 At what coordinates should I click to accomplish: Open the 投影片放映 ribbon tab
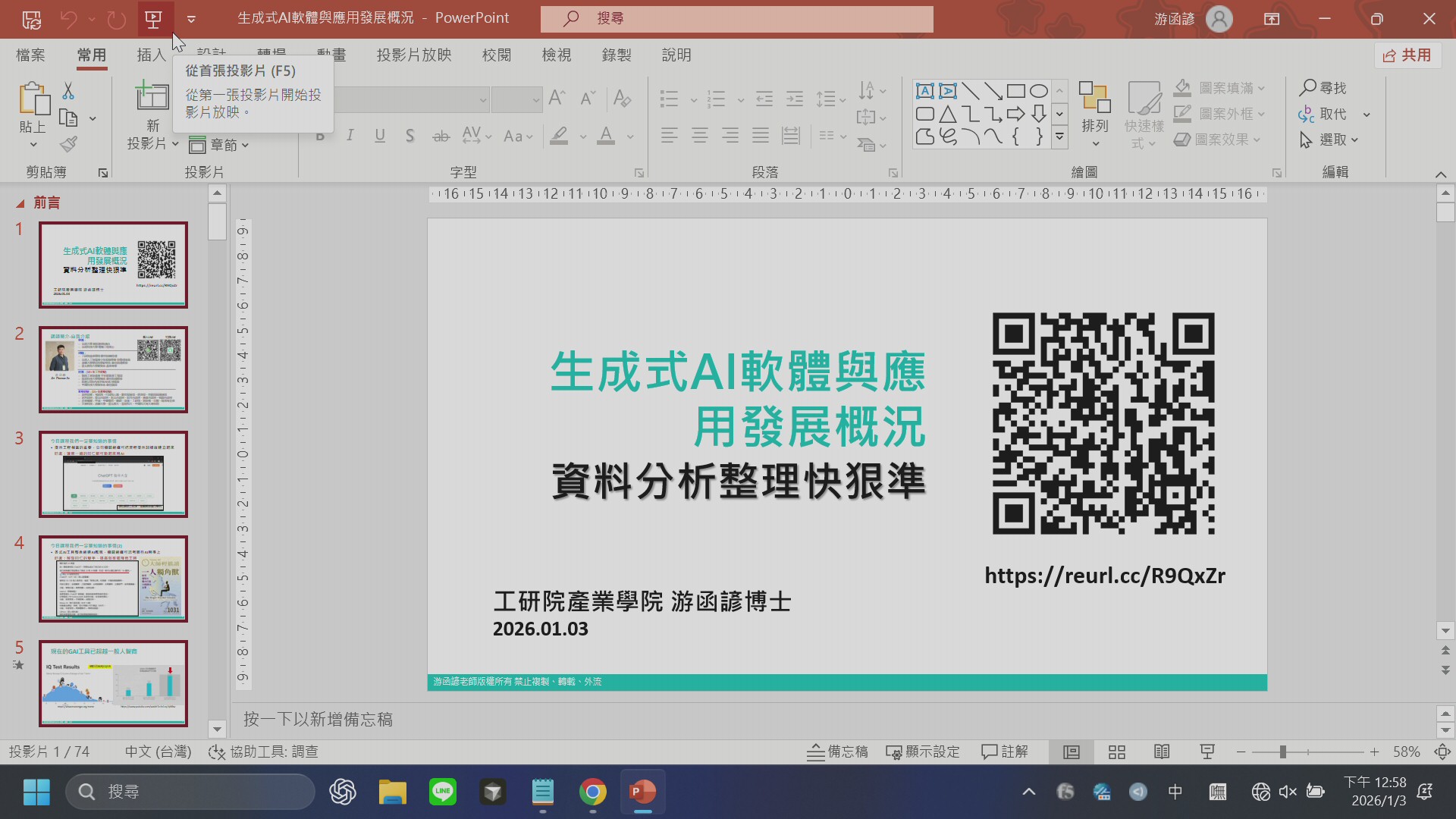413,55
